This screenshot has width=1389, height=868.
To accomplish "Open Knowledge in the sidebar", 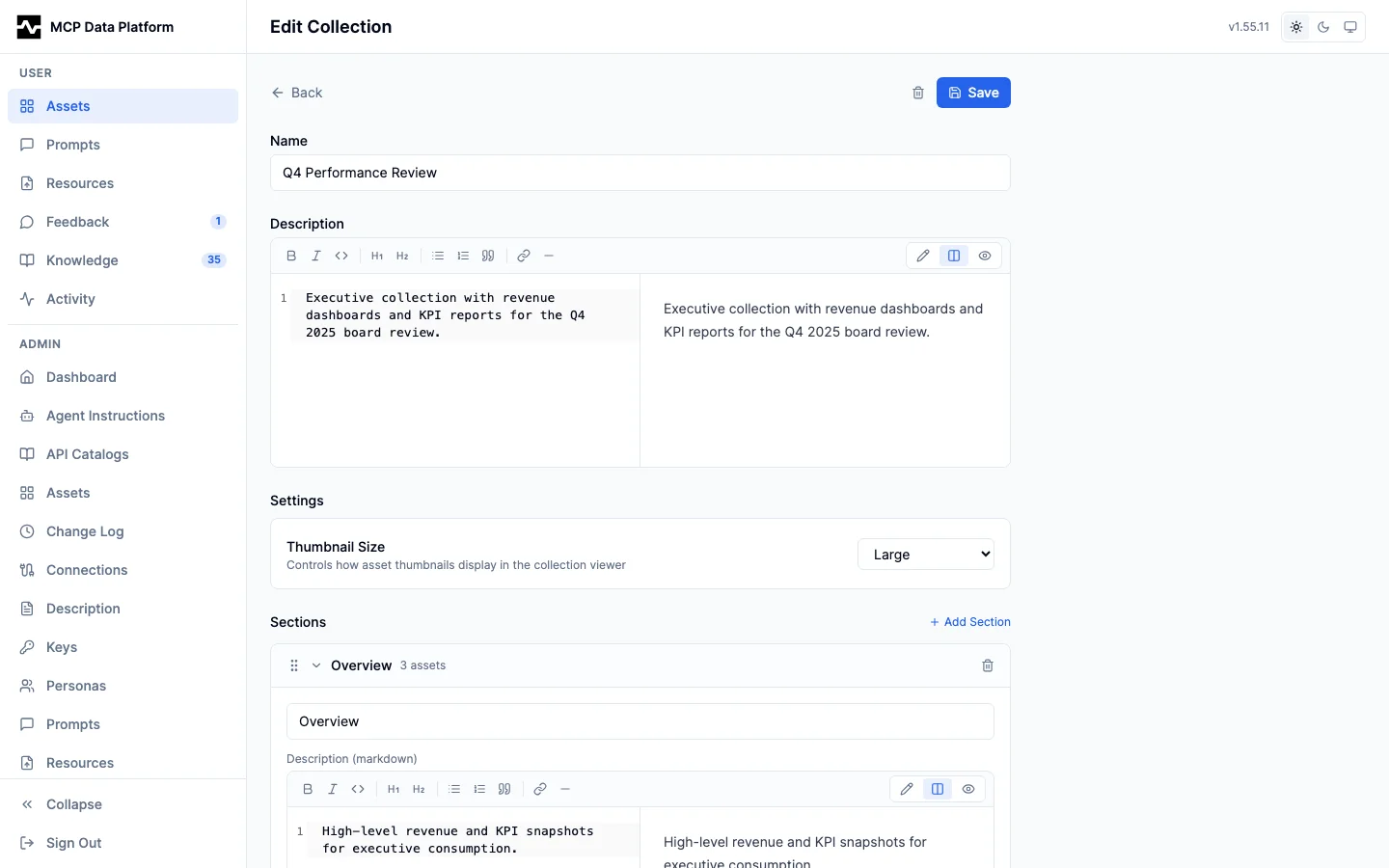I will pos(123,260).
